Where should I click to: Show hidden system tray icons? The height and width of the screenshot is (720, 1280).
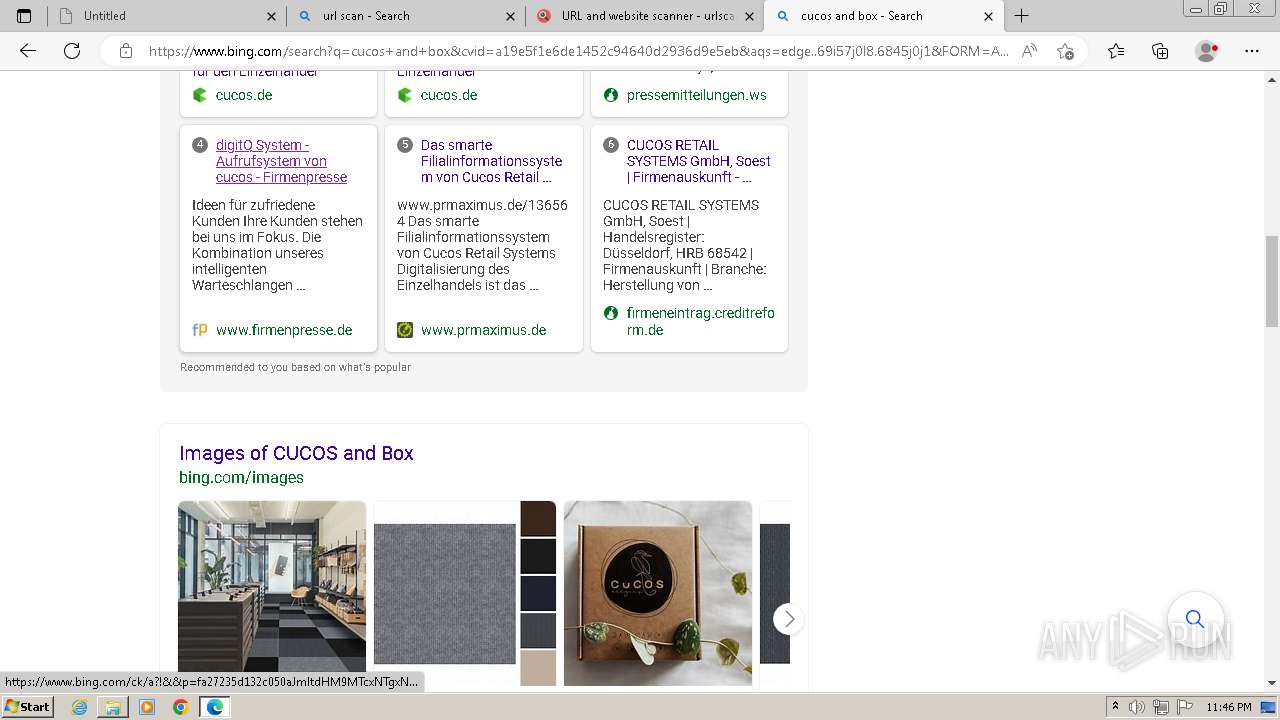click(1115, 707)
